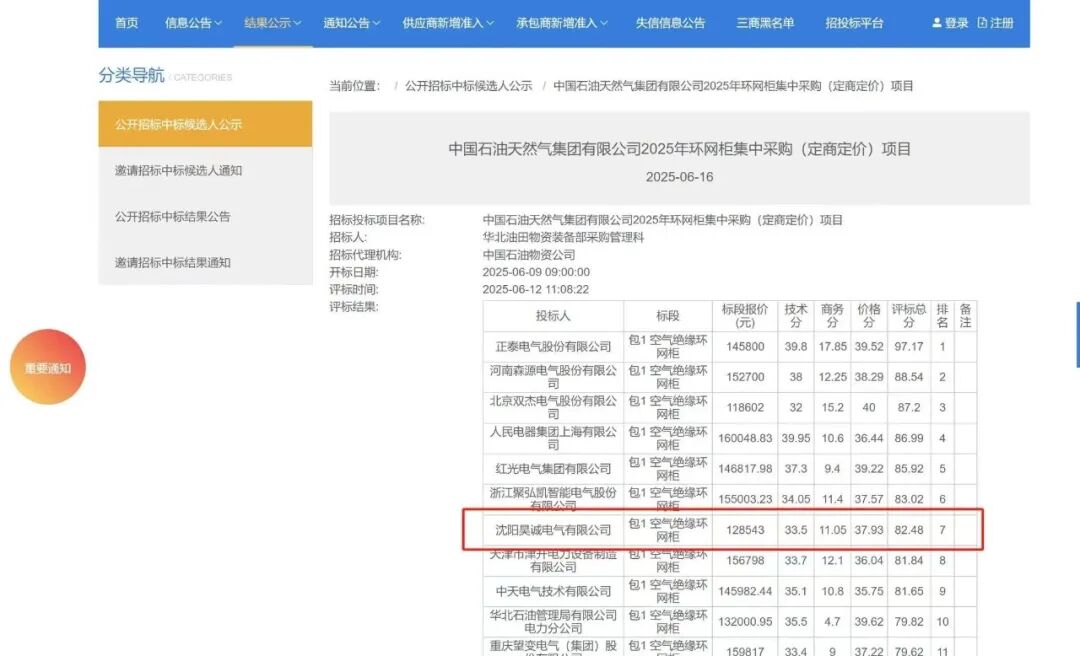Click total score 97.17
This screenshot has width=1080, height=656.
click(x=908, y=347)
